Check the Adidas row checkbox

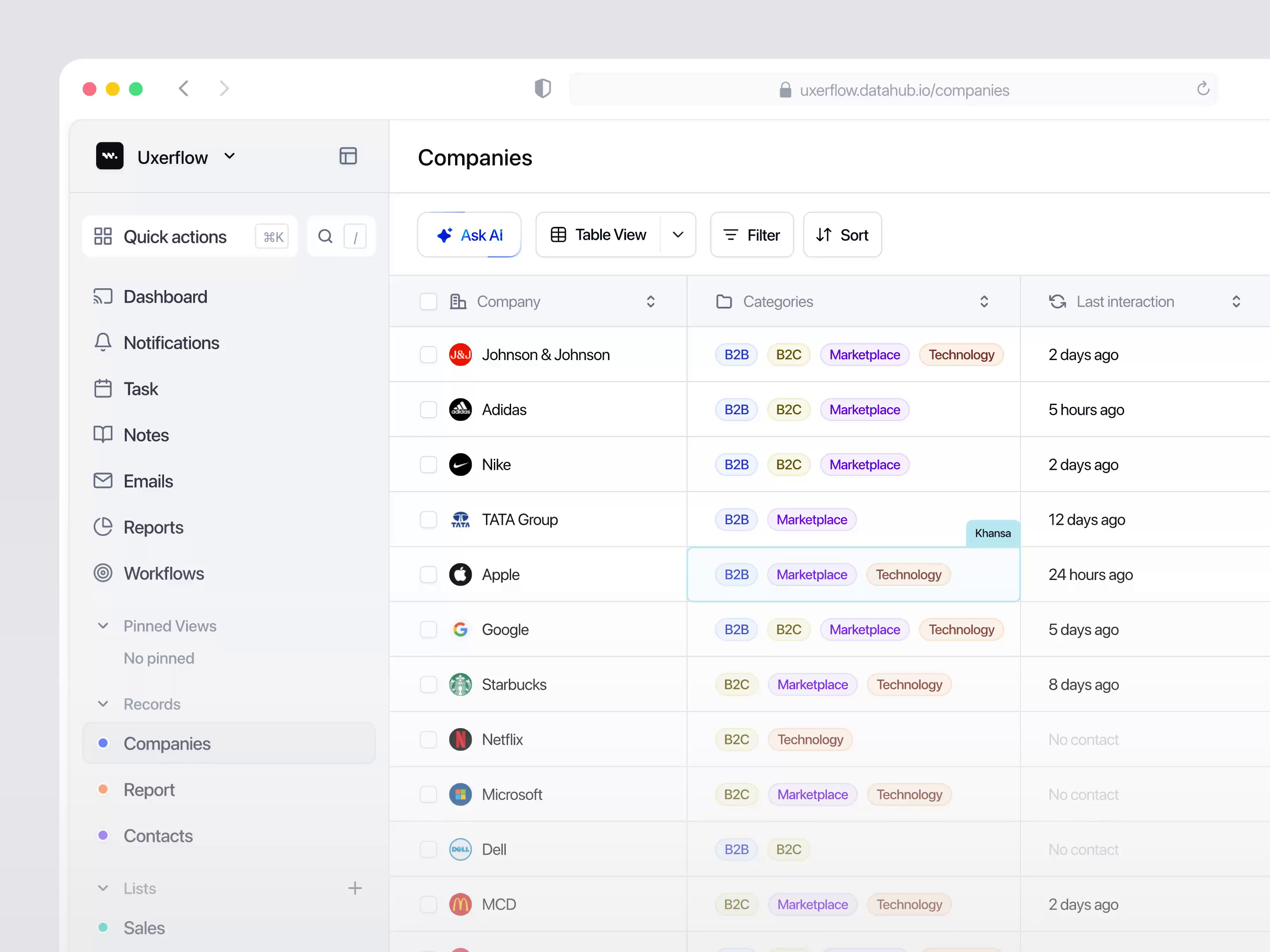click(428, 410)
